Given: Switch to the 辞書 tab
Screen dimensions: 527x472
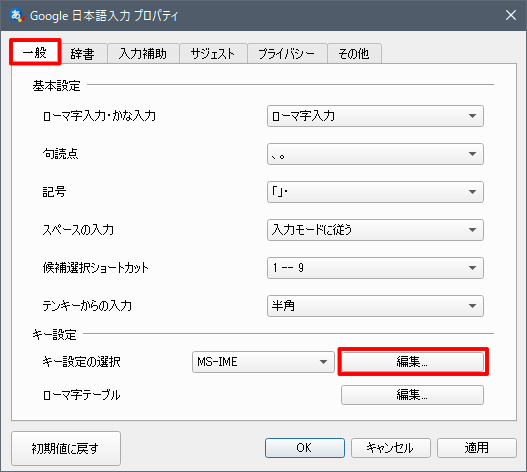Looking at the screenshot, I should click(x=83, y=54).
